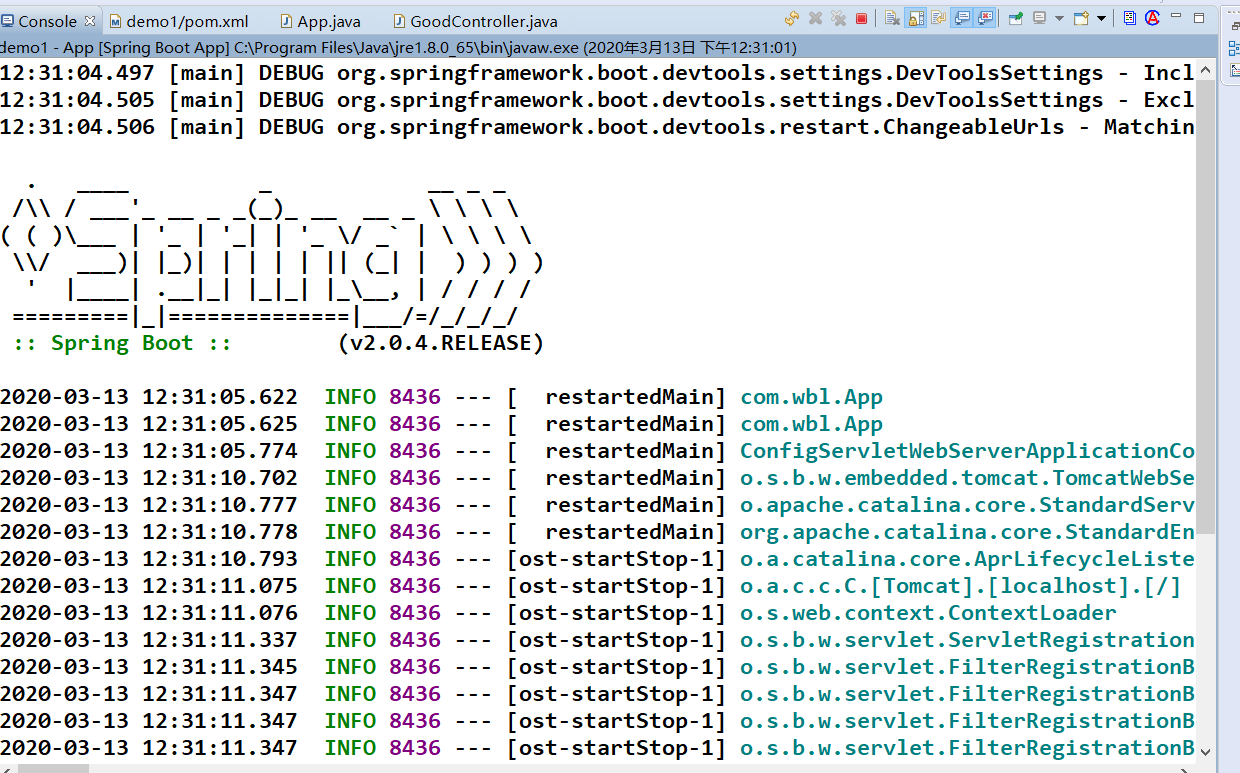1240x773 pixels.
Task: Select the ChangeableUrls DEBUG log line
Action: [x=597, y=127]
